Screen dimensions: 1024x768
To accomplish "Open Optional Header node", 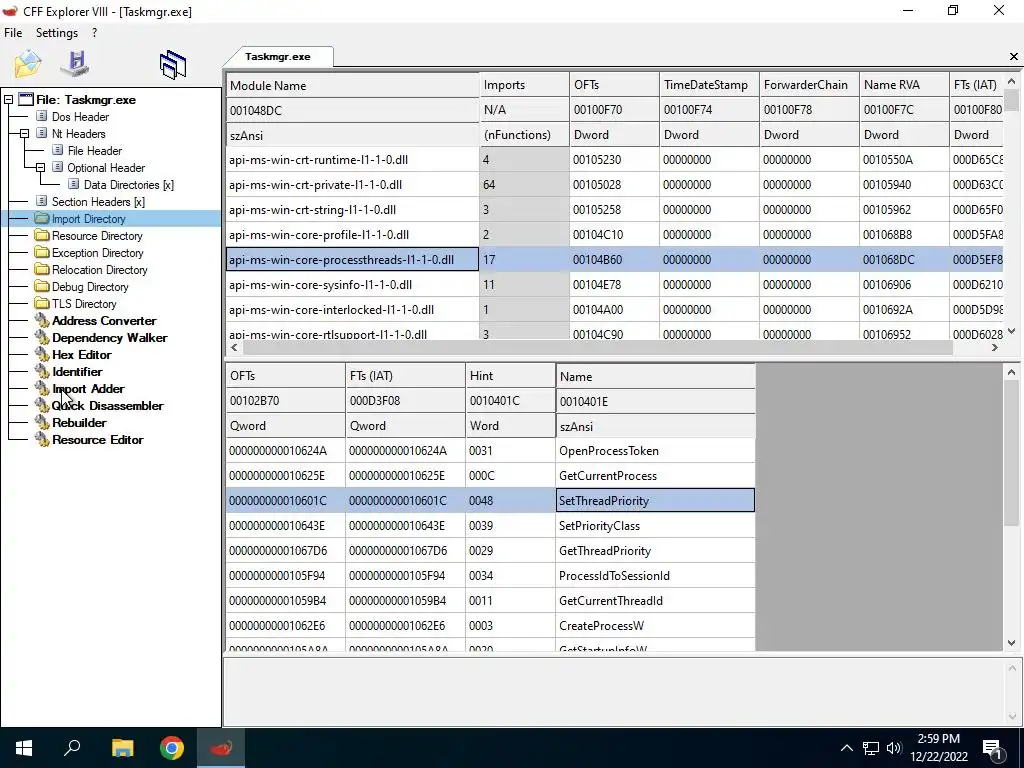I will pos(106,168).
